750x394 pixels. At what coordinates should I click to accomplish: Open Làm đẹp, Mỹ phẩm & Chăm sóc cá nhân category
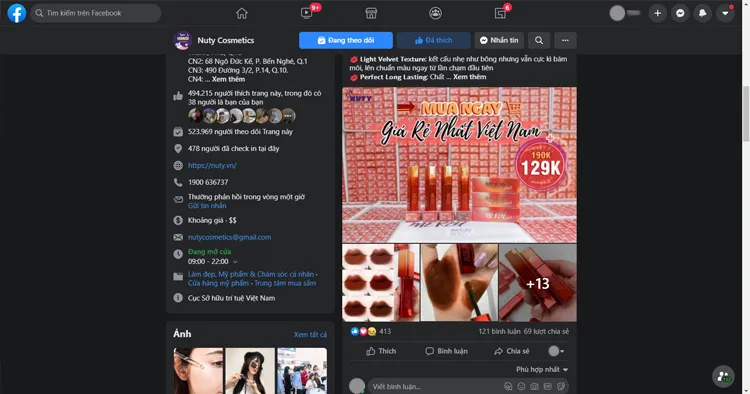pos(251,274)
